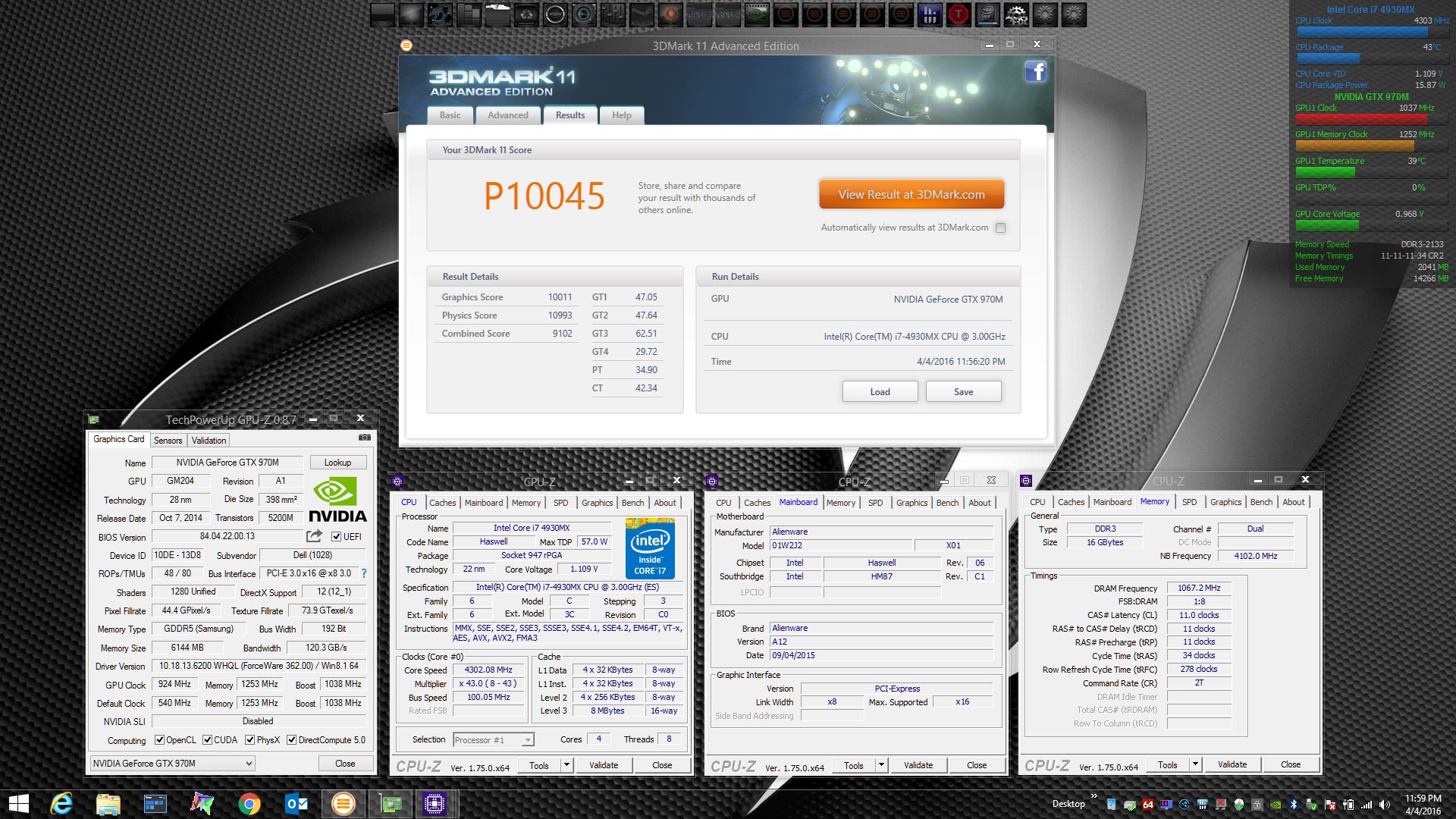Click the BIOS Date value 09/04/2015

click(882, 655)
